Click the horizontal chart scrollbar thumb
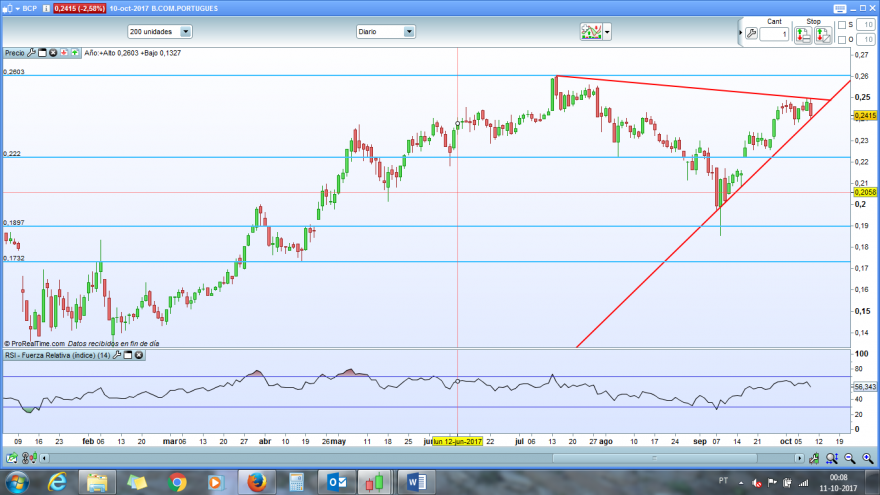 (654, 459)
